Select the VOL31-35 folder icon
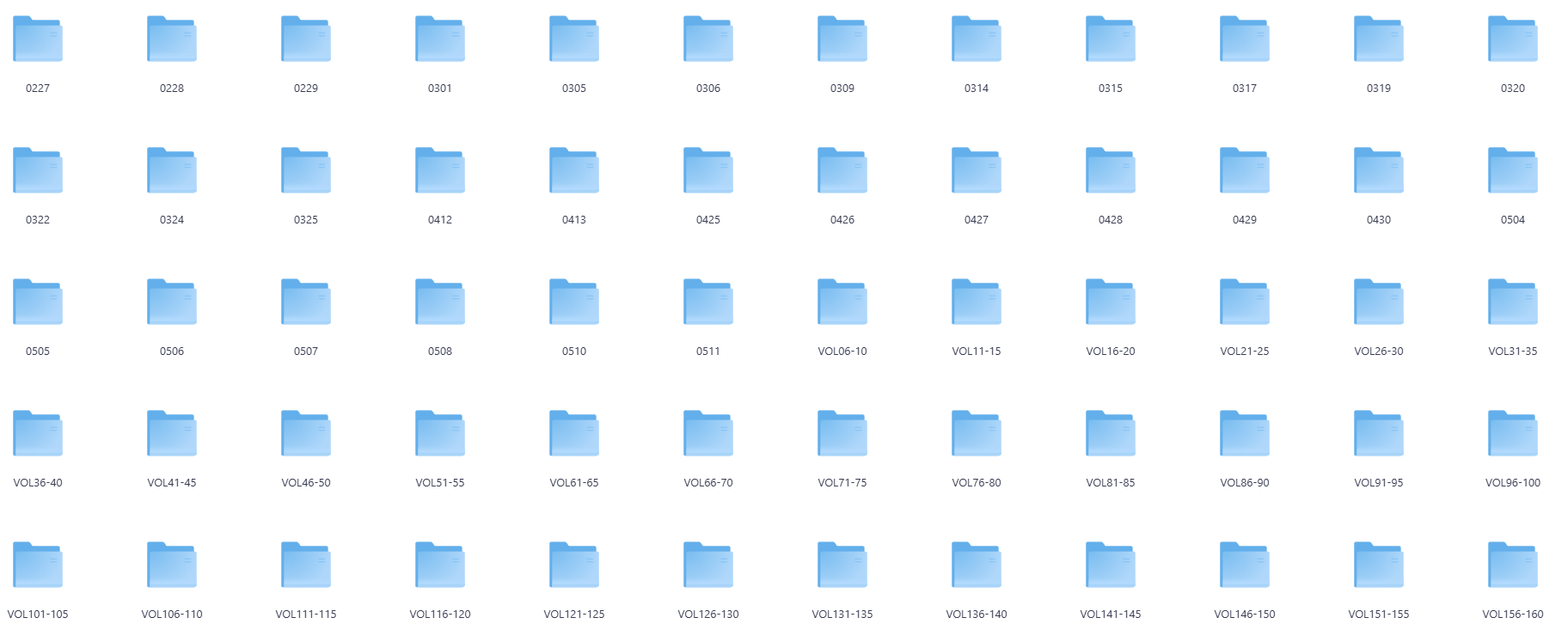Viewport: 1568px width, 630px height. (1513, 302)
